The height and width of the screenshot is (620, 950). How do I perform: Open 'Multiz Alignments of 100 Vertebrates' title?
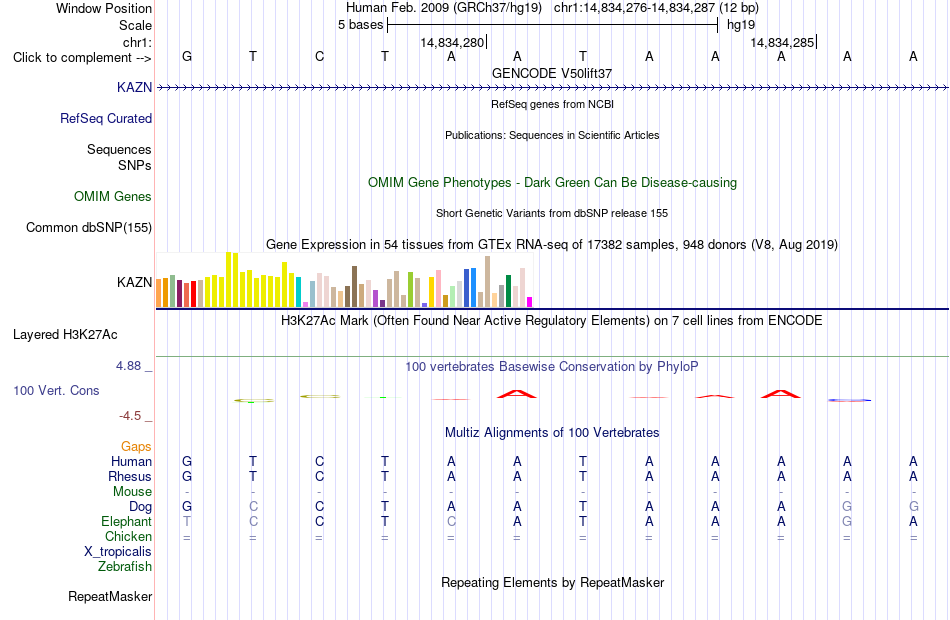click(552, 433)
